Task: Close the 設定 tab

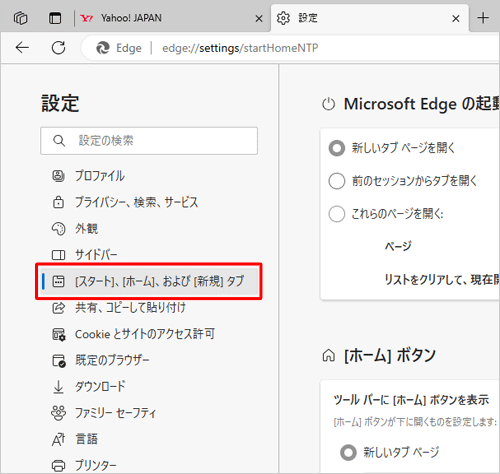Action: click(456, 19)
